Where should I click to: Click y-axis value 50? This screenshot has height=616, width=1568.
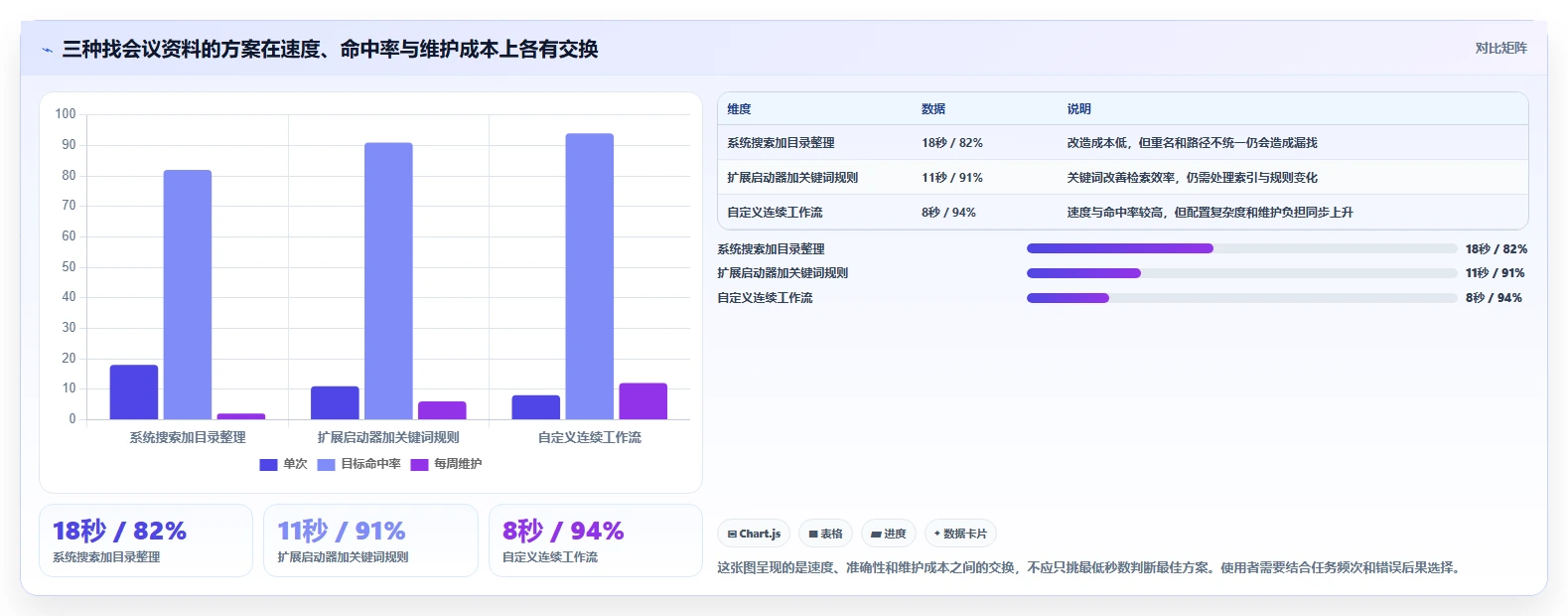tap(69, 266)
